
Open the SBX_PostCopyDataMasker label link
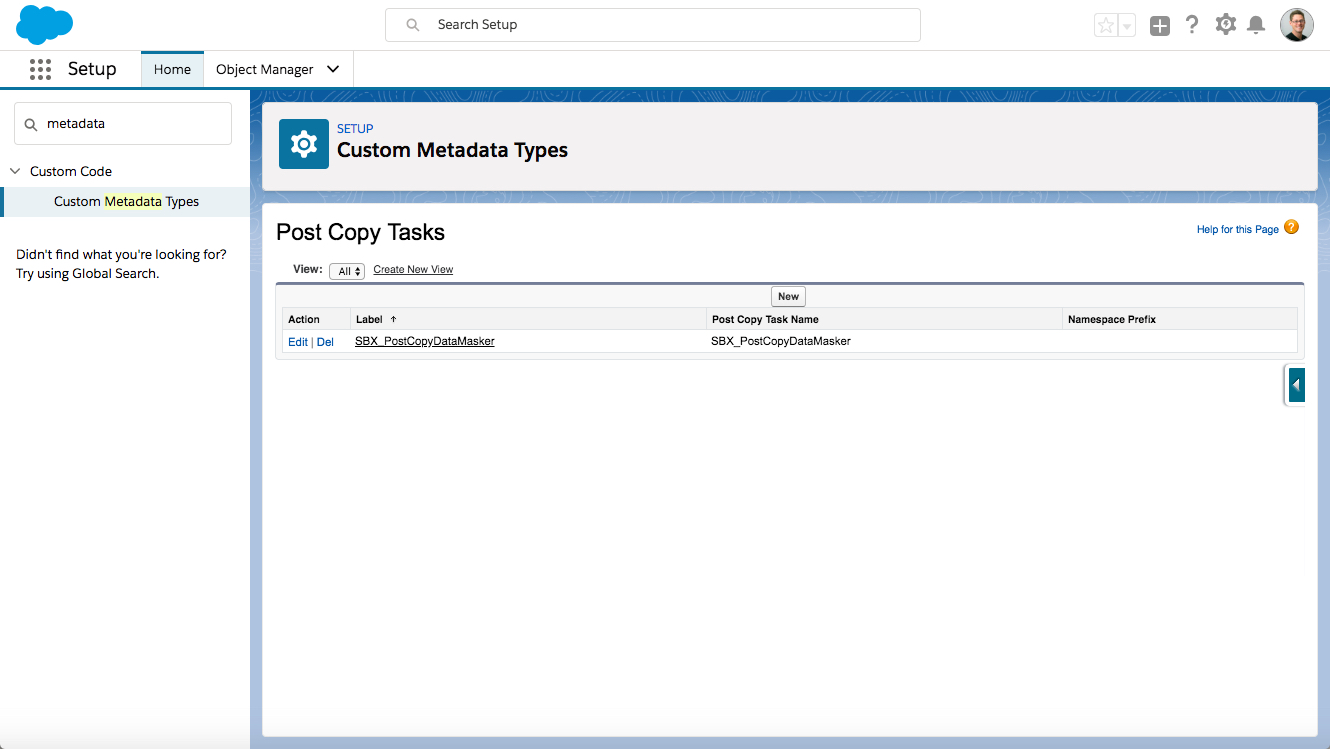click(424, 341)
